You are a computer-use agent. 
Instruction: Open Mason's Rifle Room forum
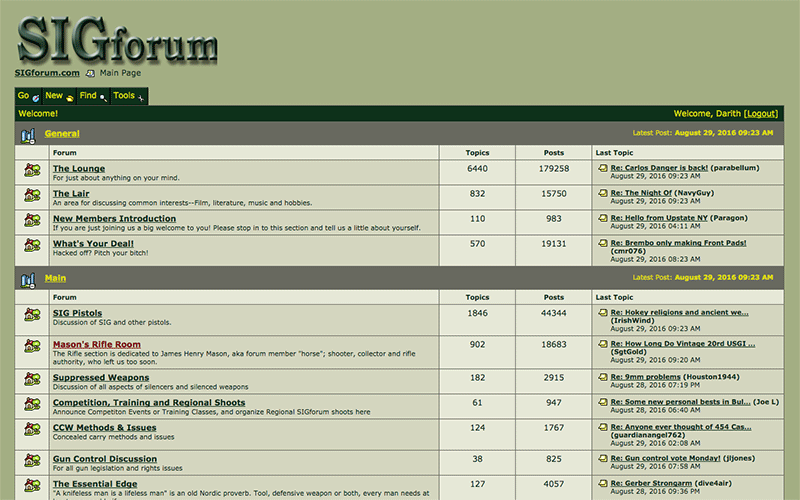(x=97, y=344)
